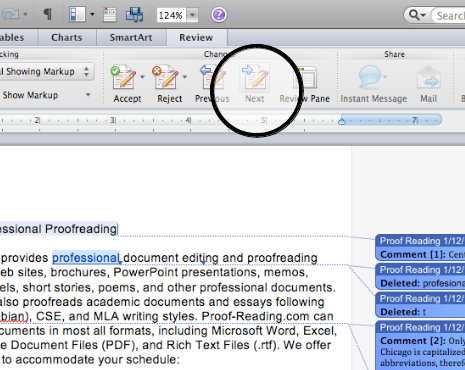Open the Toolbox icon

point(110,15)
